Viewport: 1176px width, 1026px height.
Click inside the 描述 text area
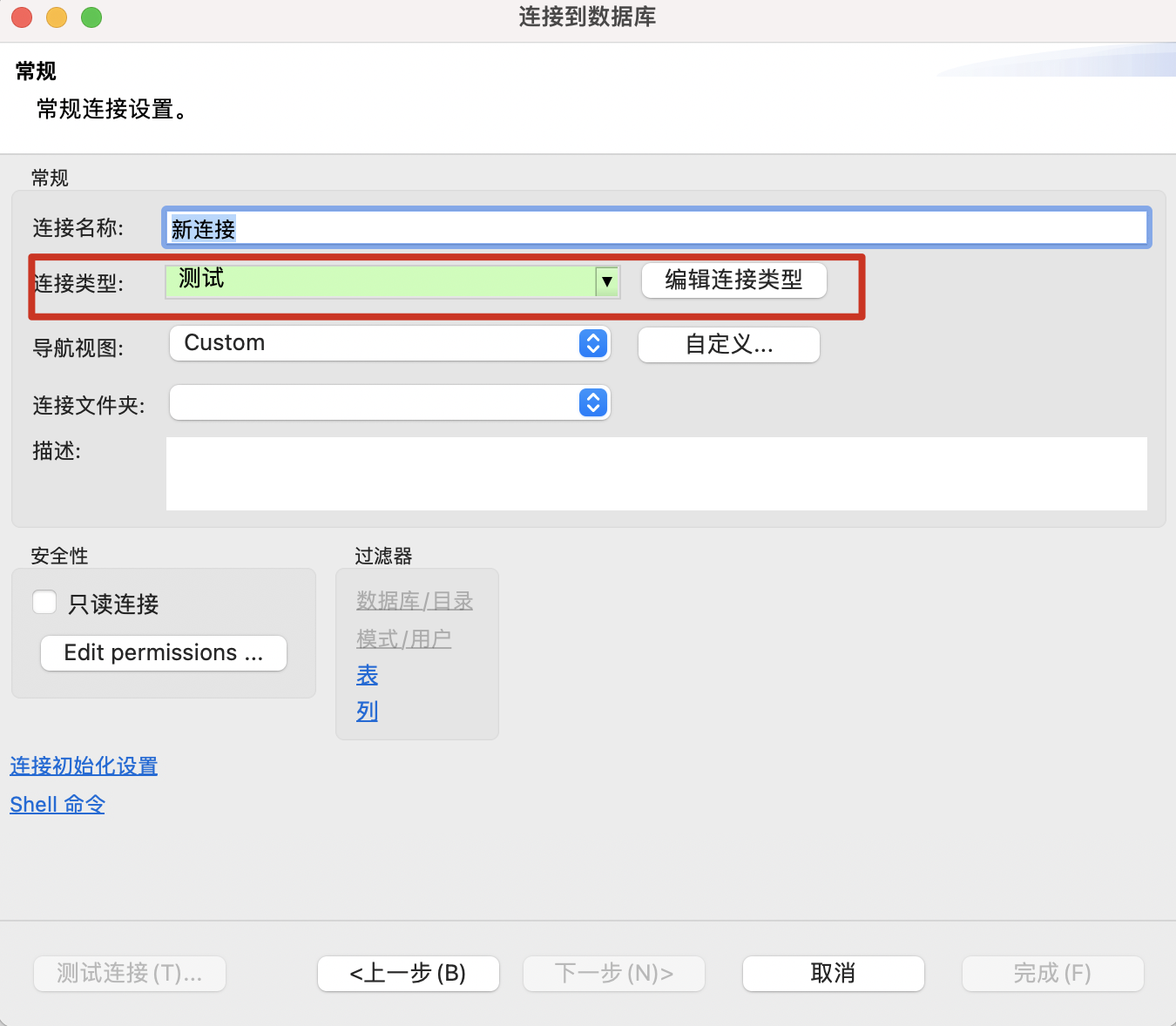click(x=656, y=473)
